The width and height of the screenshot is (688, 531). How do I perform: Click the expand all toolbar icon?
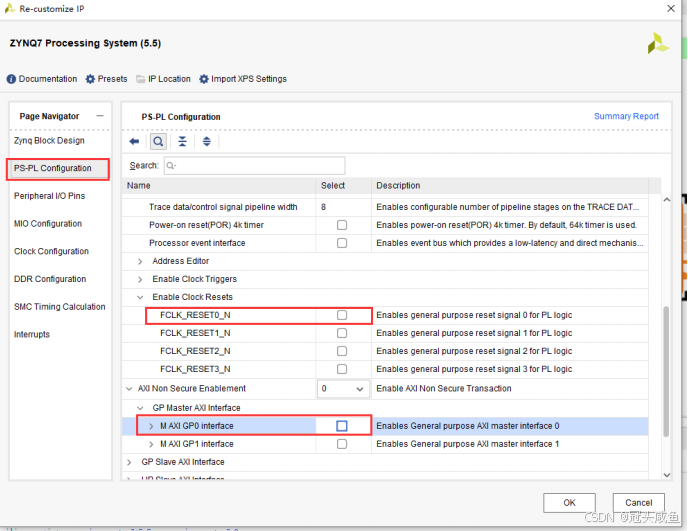click(206, 142)
